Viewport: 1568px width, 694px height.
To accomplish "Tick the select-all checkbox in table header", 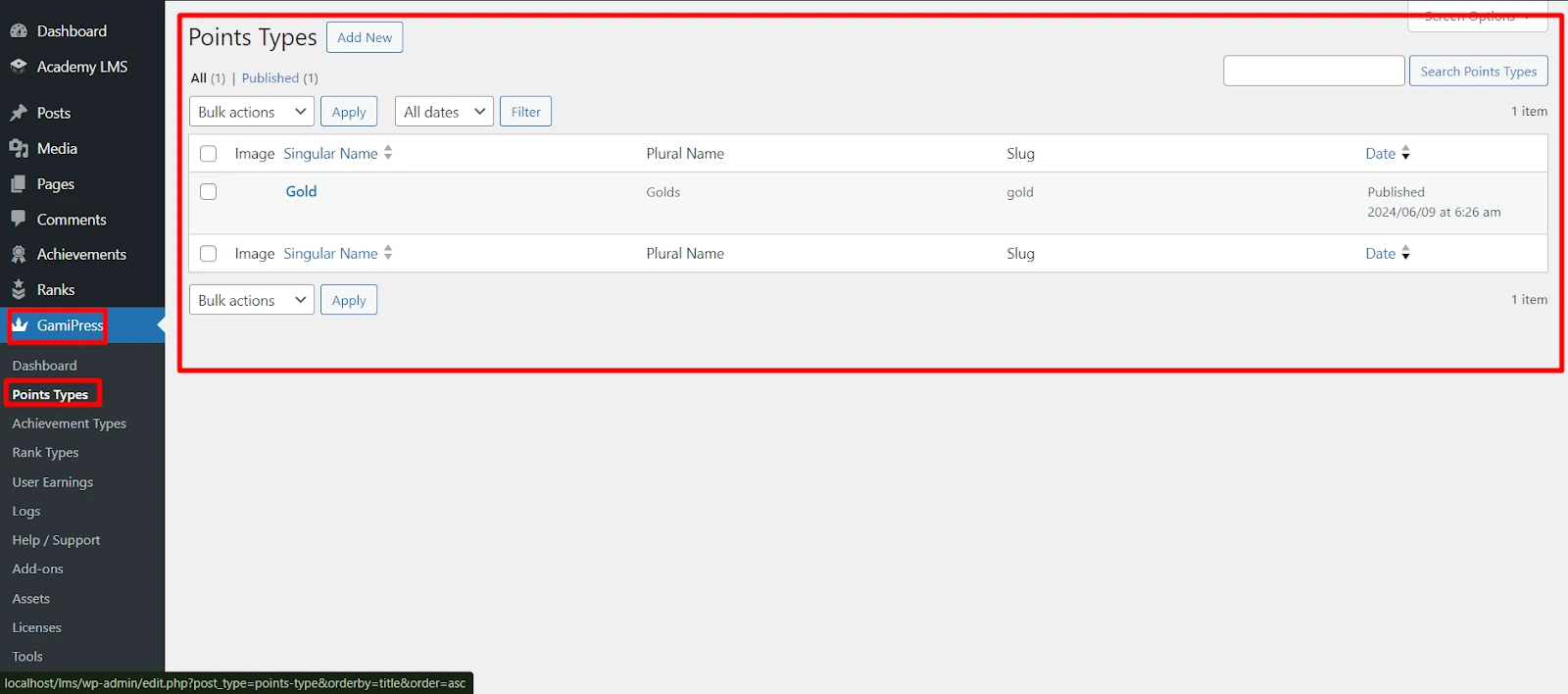I will tap(208, 154).
